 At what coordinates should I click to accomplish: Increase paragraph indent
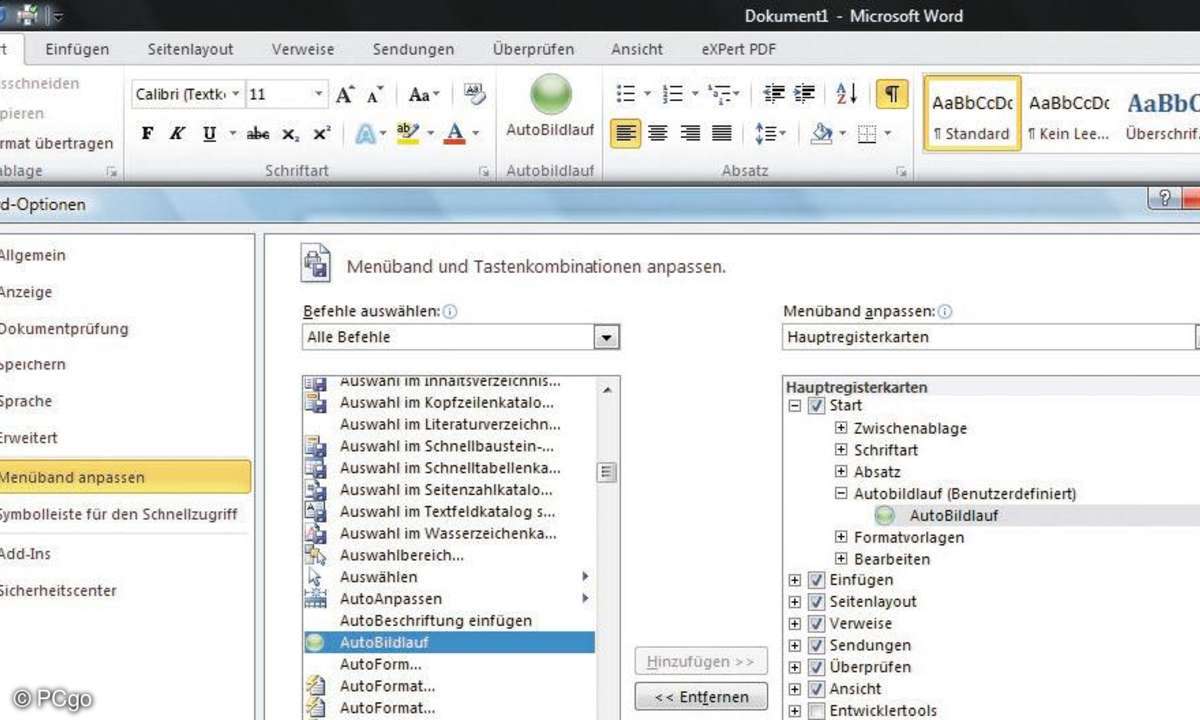tap(803, 94)
